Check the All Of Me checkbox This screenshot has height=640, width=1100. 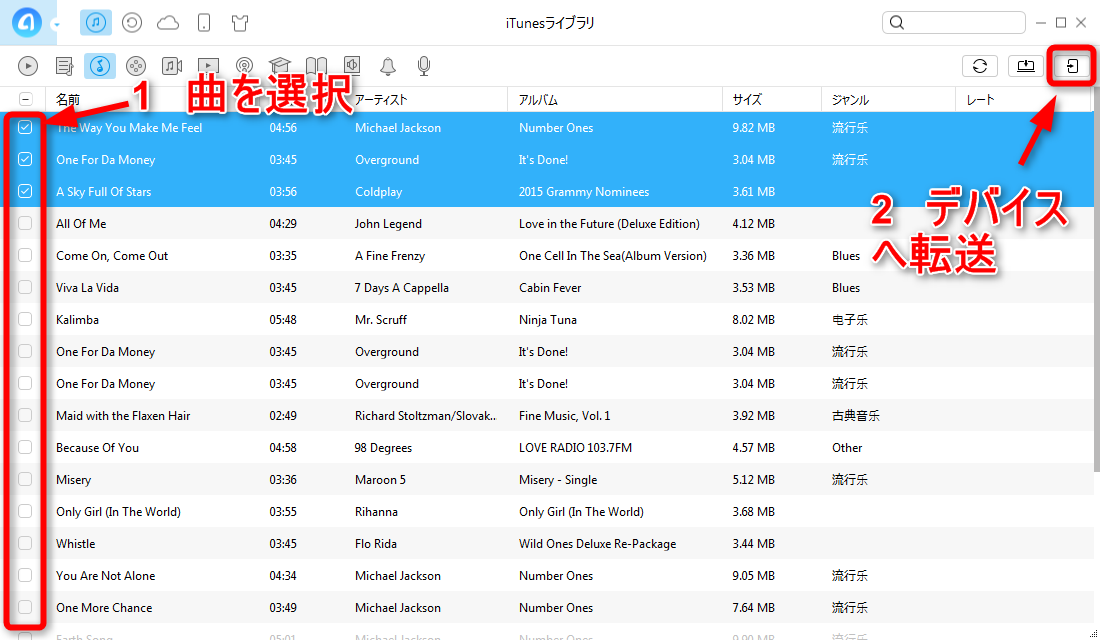click(x=25, y=223)
